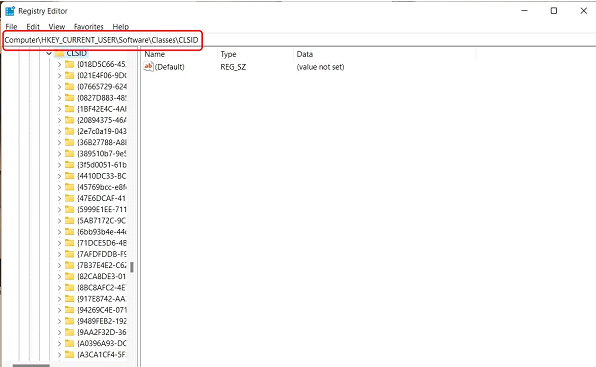Expand the {2e7c0a19-043 key chevron
The width and height of the screenshot is (596, 367).
[x=59, y=131]
